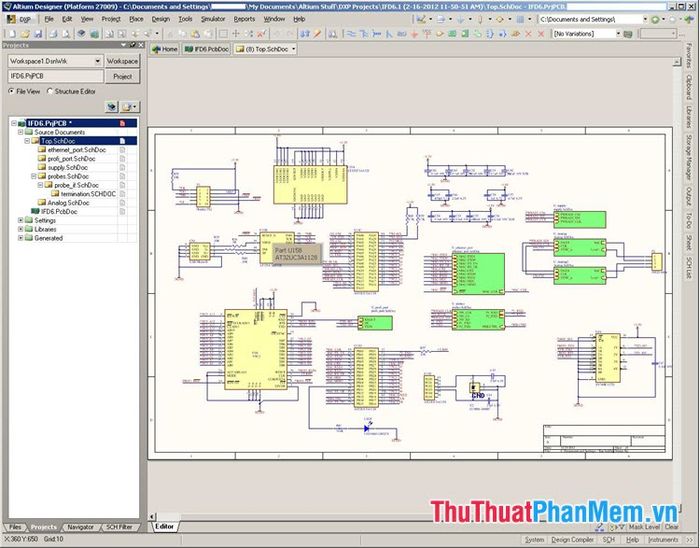The image size is (700, 548).
Task: Collapse the probes.SchDoc tree node
Action: [x=33, y=177]
